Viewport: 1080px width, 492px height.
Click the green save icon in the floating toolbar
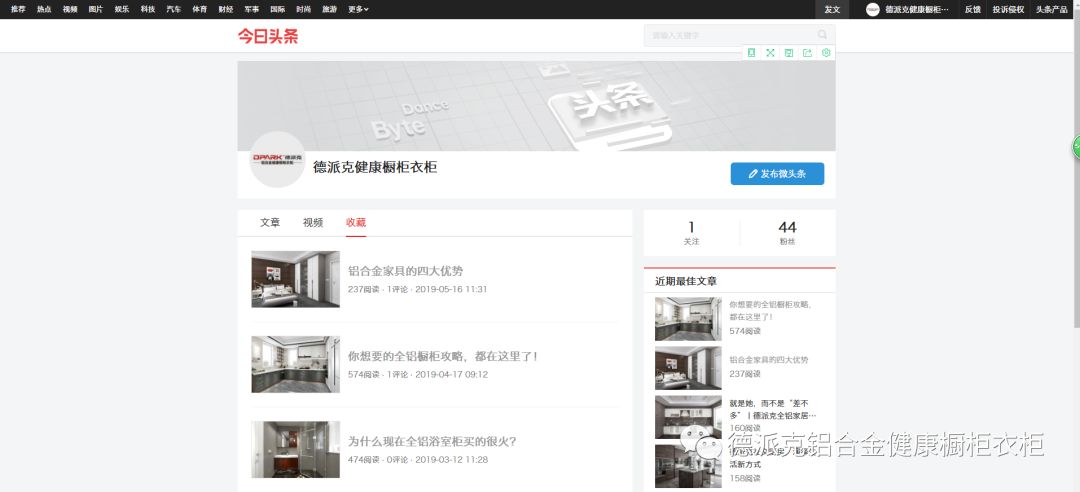coord(789,53)
